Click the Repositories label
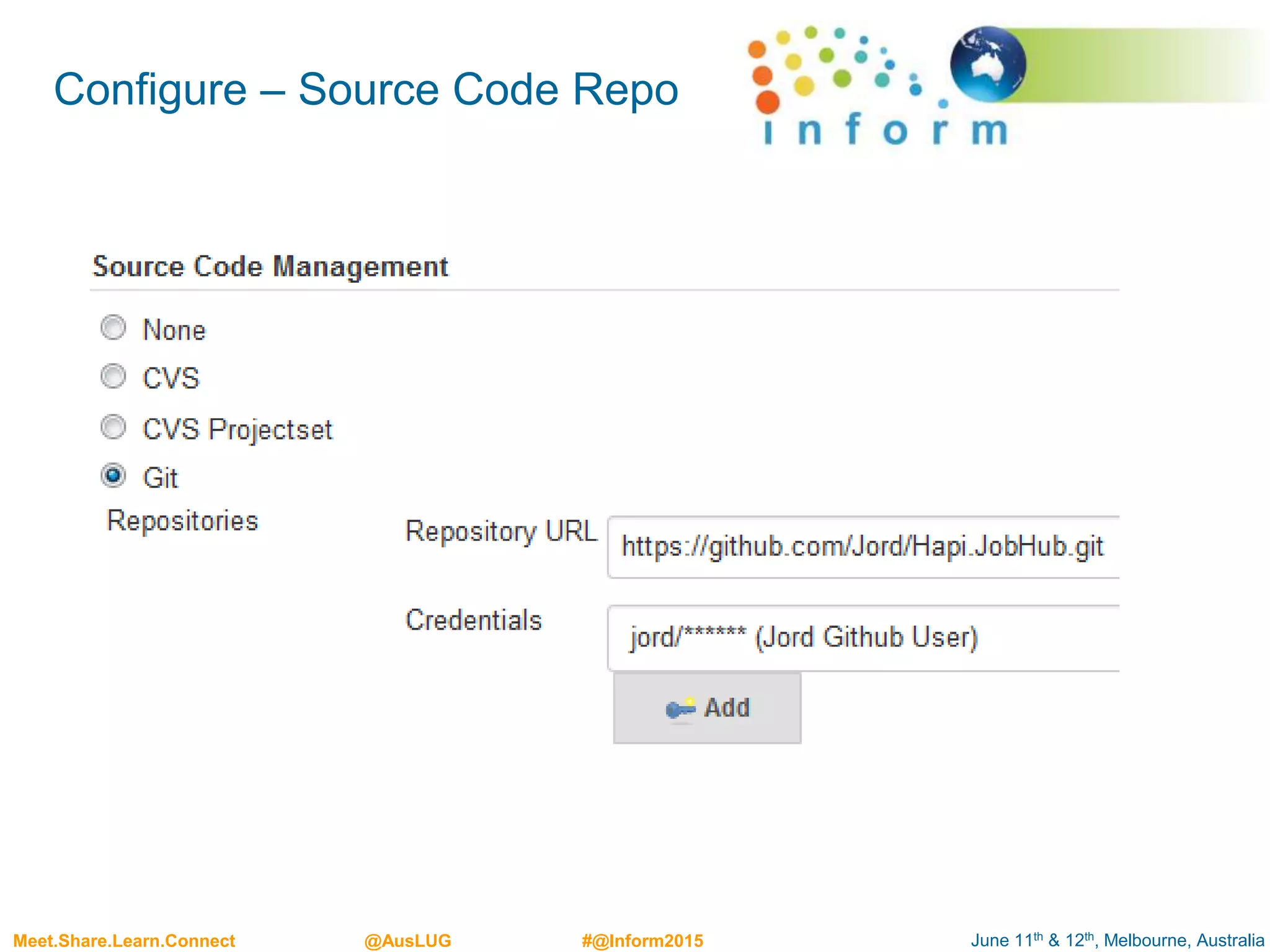 coord(182,521)
